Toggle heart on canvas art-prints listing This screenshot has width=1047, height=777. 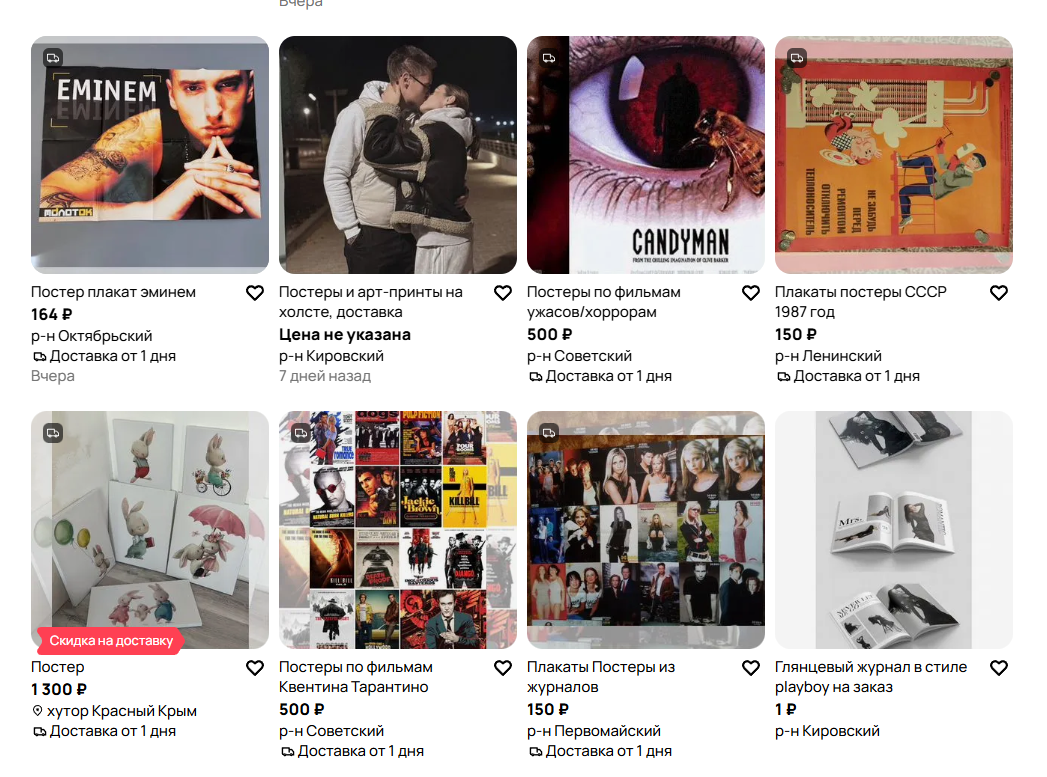[x=503, y=293]
